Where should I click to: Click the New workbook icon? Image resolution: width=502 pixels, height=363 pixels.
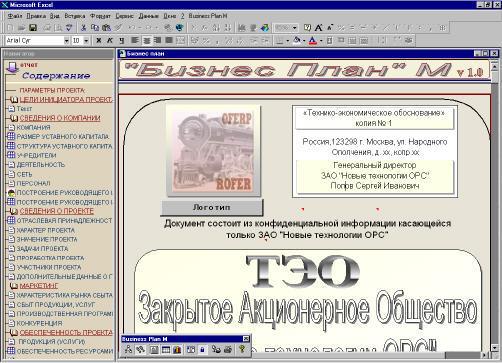pyautogui.click(x=10, y=28)
